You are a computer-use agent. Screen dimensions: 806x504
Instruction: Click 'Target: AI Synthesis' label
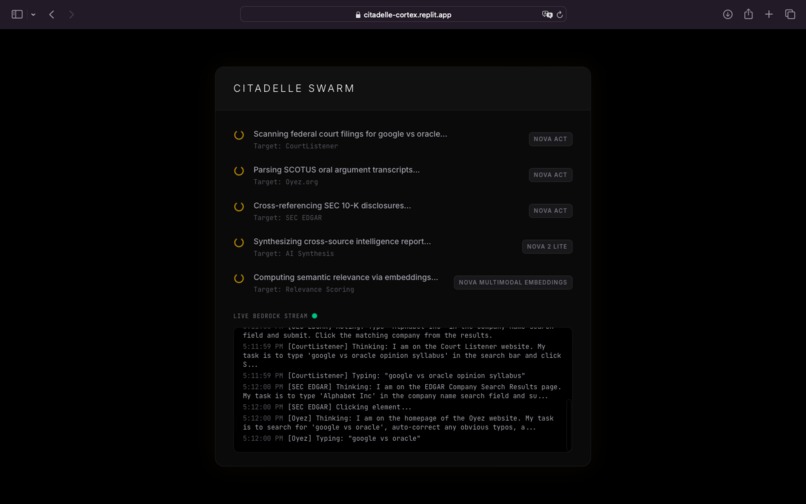[x=294, y=254]
